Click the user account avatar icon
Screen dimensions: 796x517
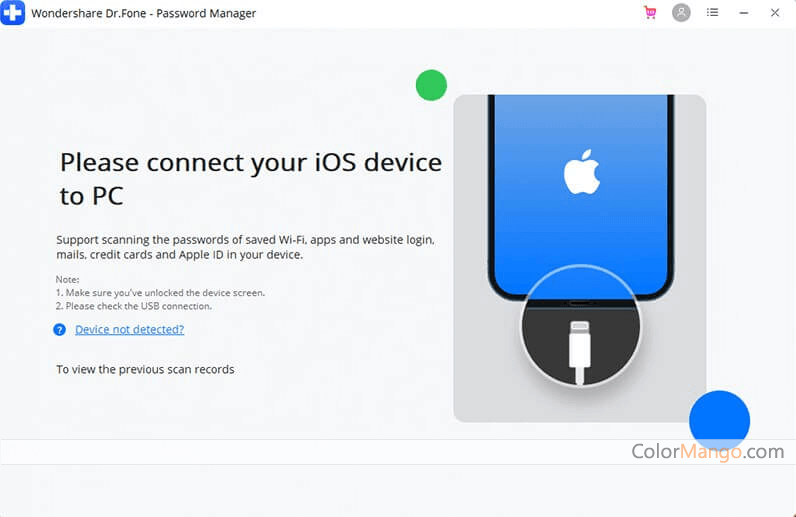(x=681, y=13)
